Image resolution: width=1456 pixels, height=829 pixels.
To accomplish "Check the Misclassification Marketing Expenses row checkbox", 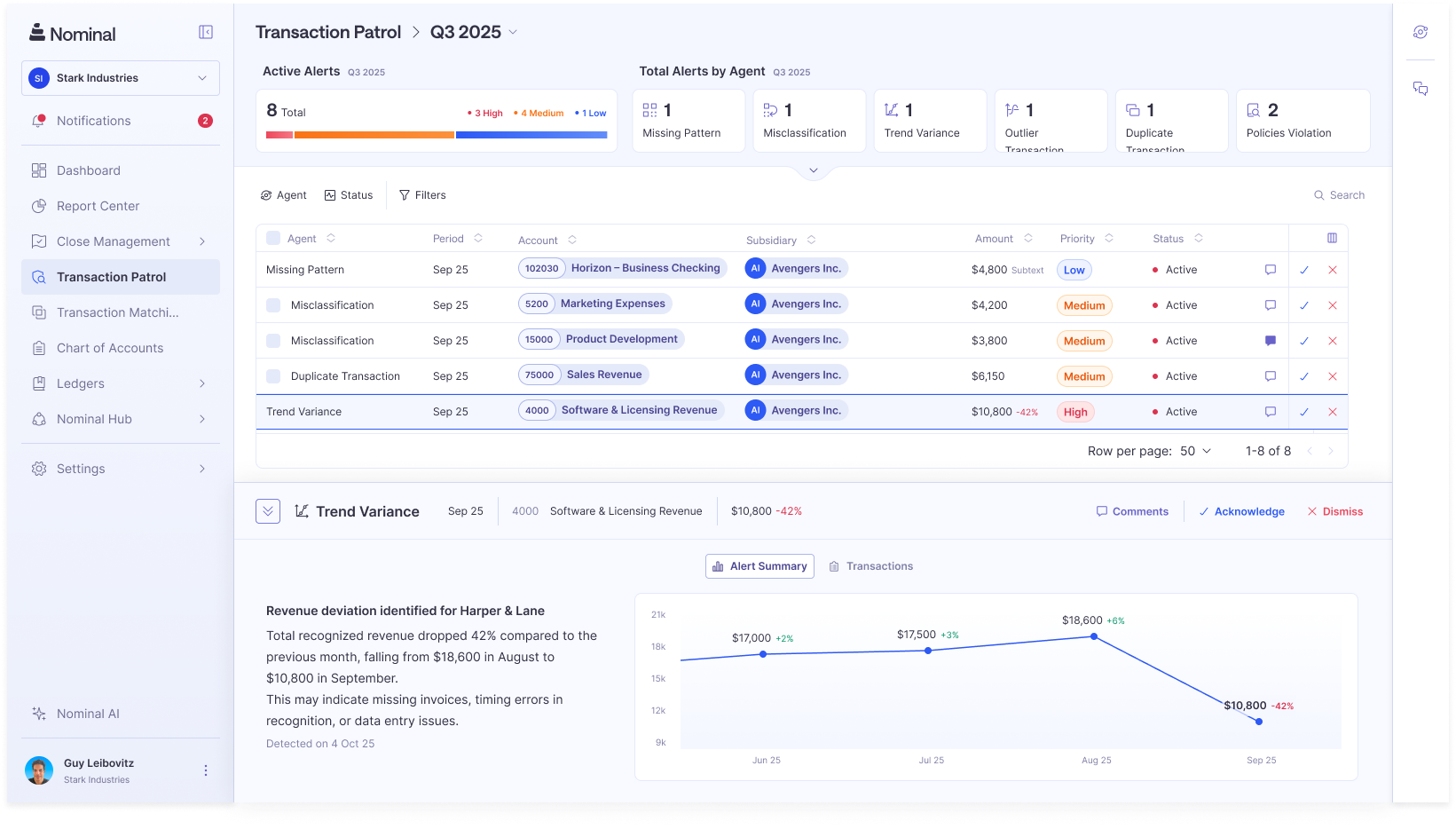I will (x=272, y=304).
